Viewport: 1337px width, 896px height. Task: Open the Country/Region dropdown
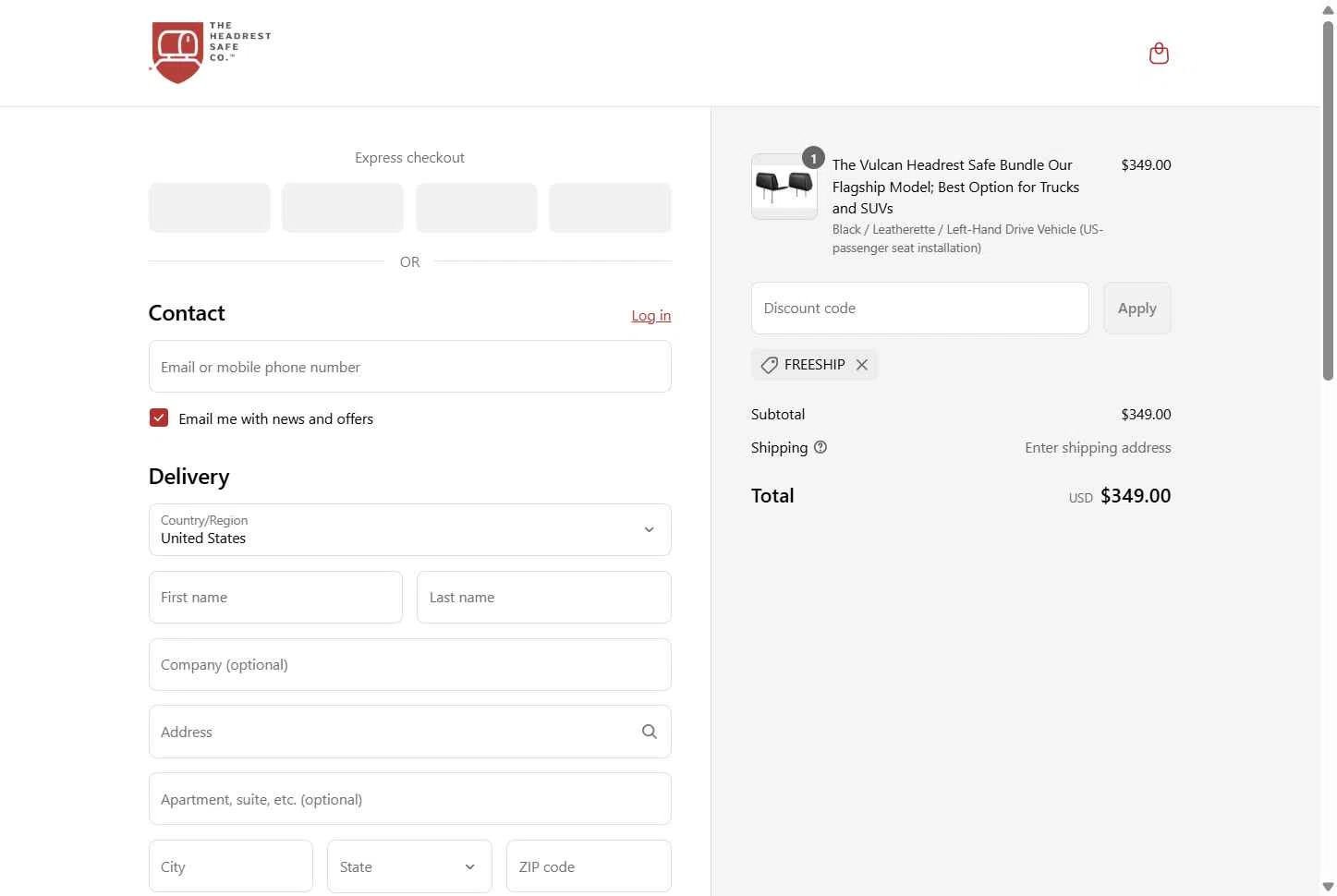(x=410, y=529)
